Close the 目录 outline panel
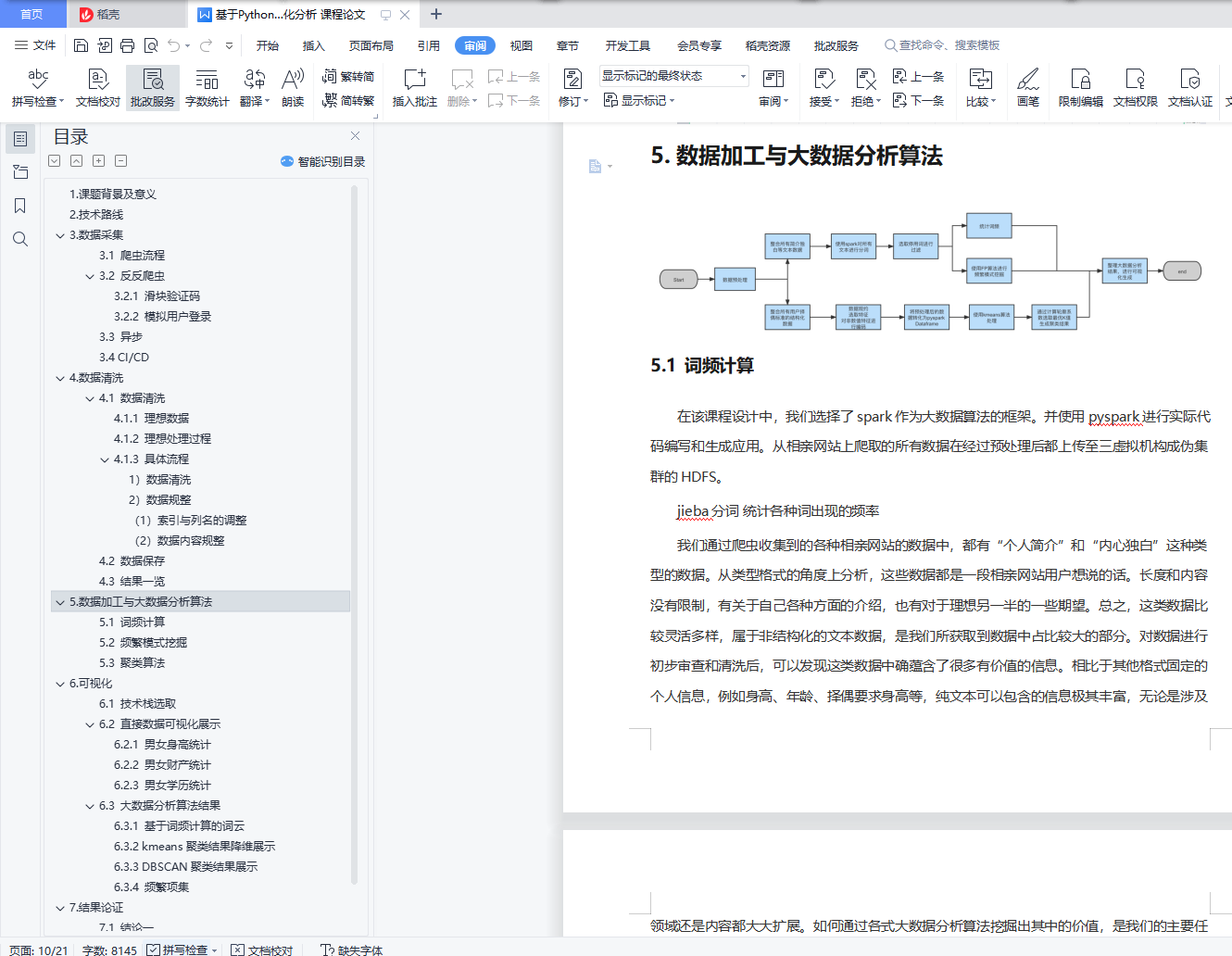The image size is (1232, 956). pos(355,135)
